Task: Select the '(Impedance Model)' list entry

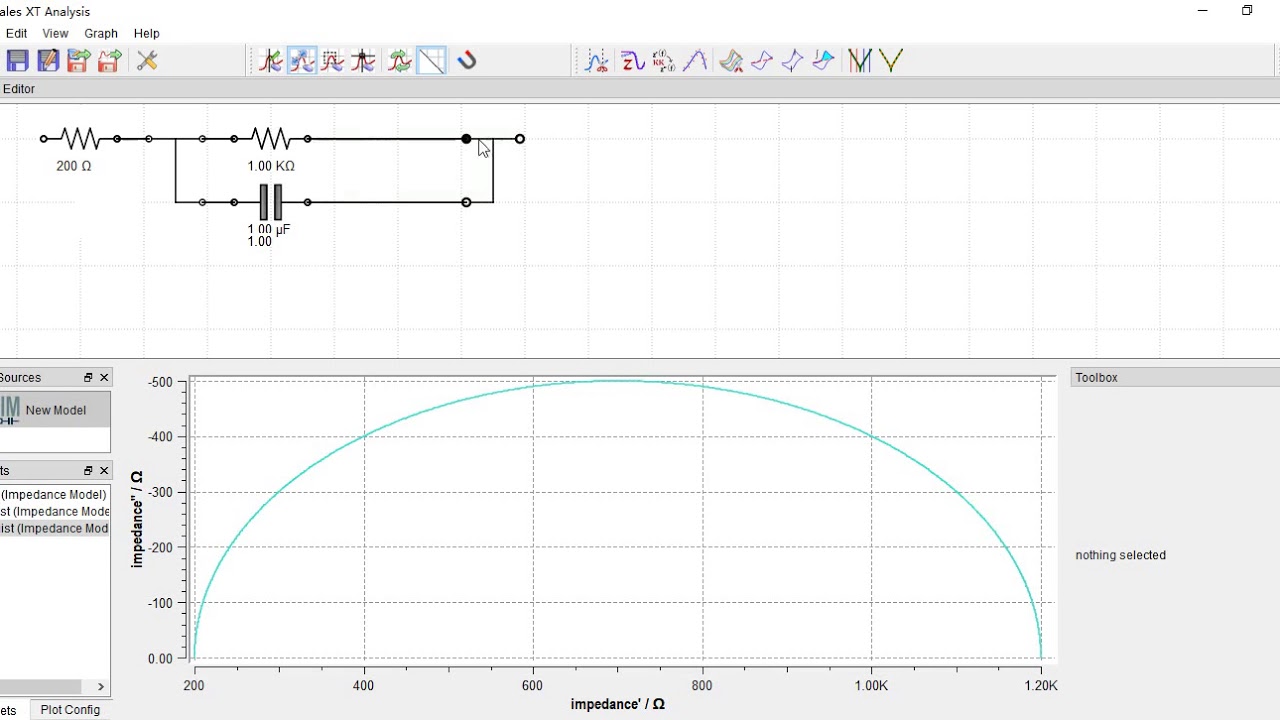Action: (x=54, y=494)
